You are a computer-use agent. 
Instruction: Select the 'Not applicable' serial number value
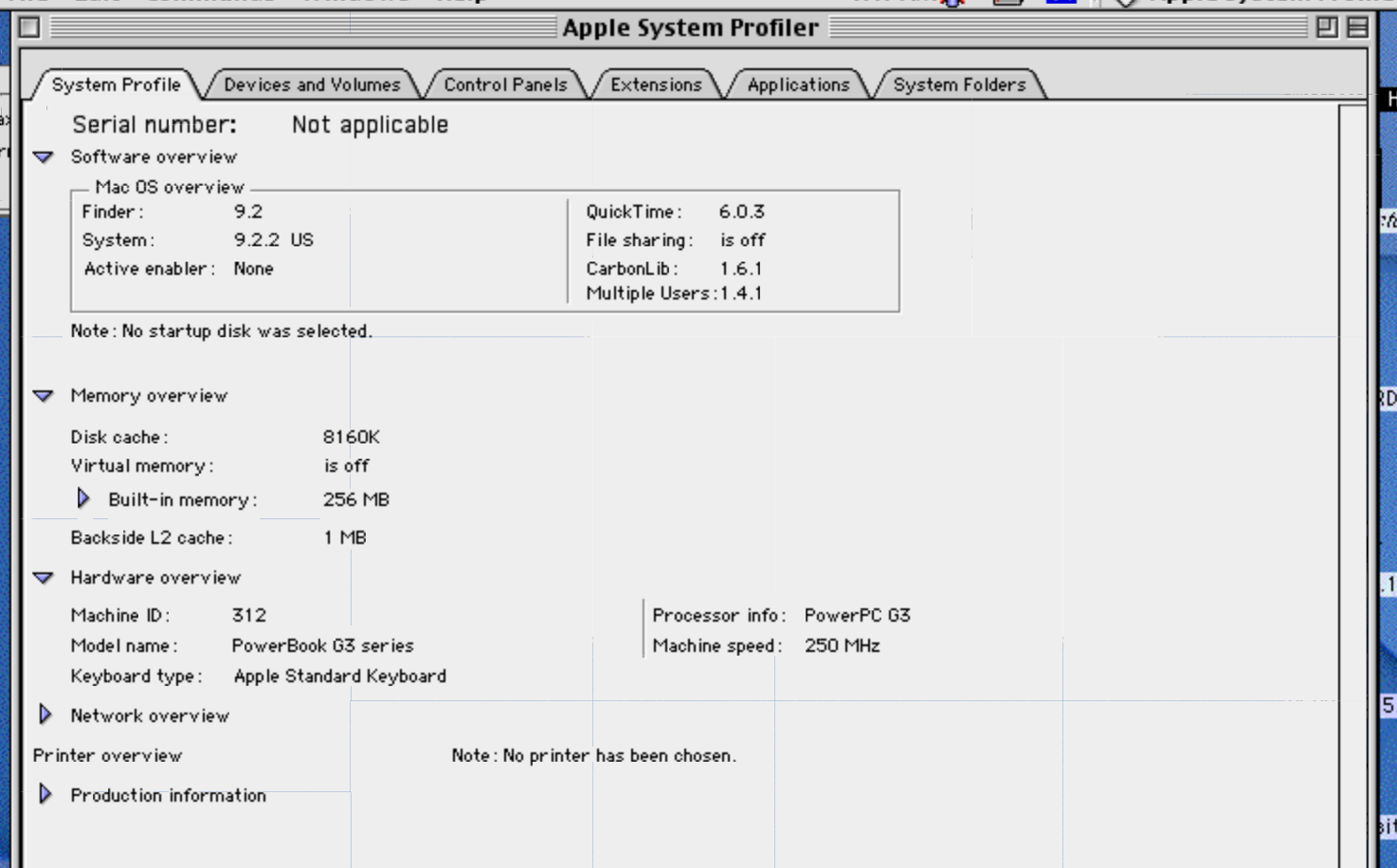click(x=370, y=125)
